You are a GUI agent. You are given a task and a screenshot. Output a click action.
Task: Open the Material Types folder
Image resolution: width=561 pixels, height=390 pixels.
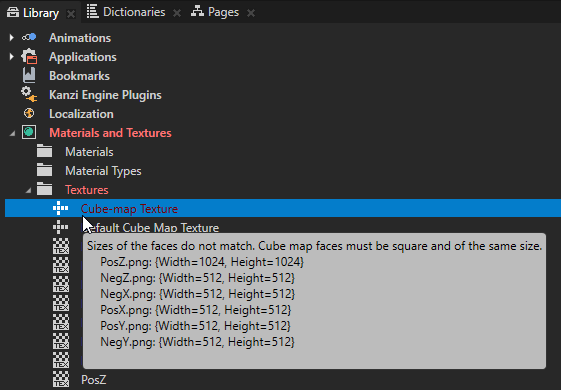[x=103, y=171]
